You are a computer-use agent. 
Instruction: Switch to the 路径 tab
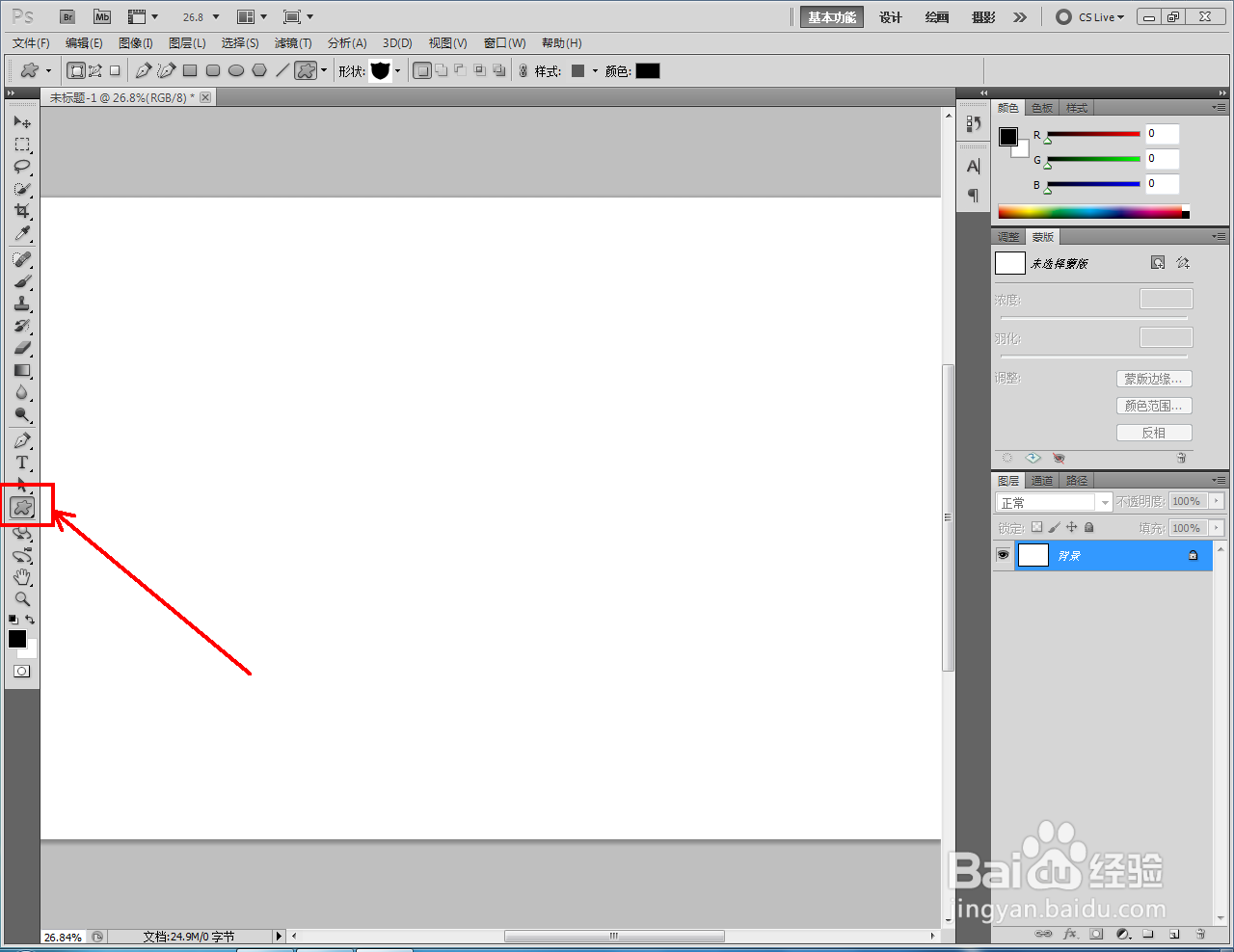[x=1077, y=481]
